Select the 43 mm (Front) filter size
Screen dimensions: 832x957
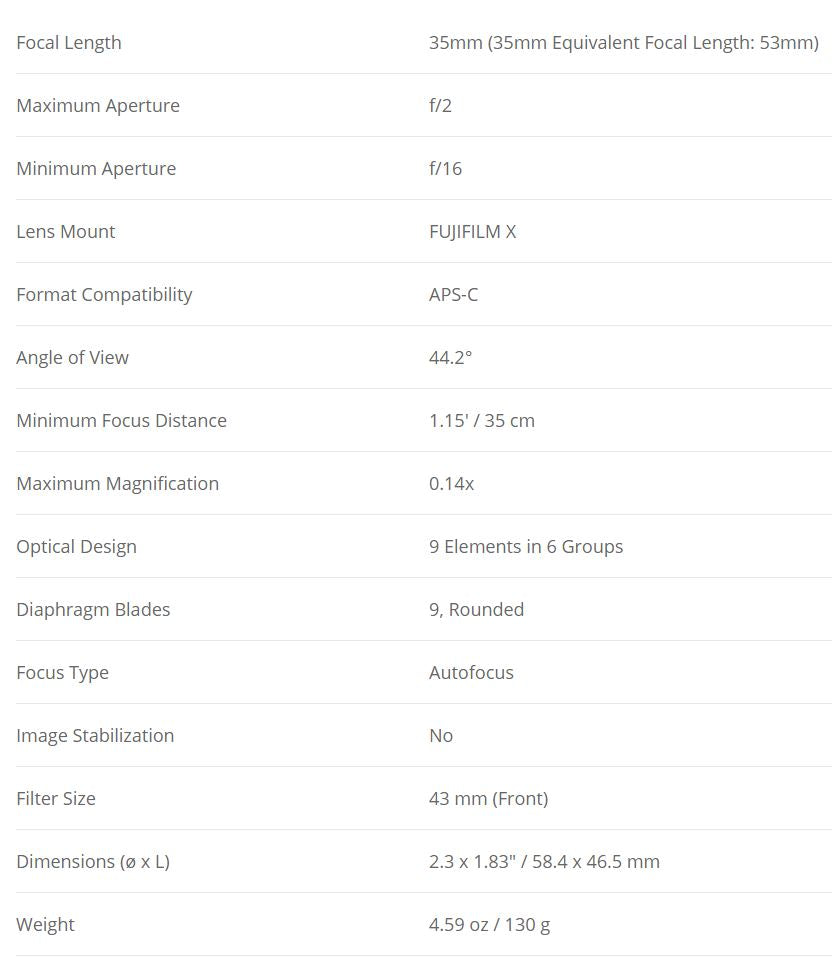coord(488,799)
